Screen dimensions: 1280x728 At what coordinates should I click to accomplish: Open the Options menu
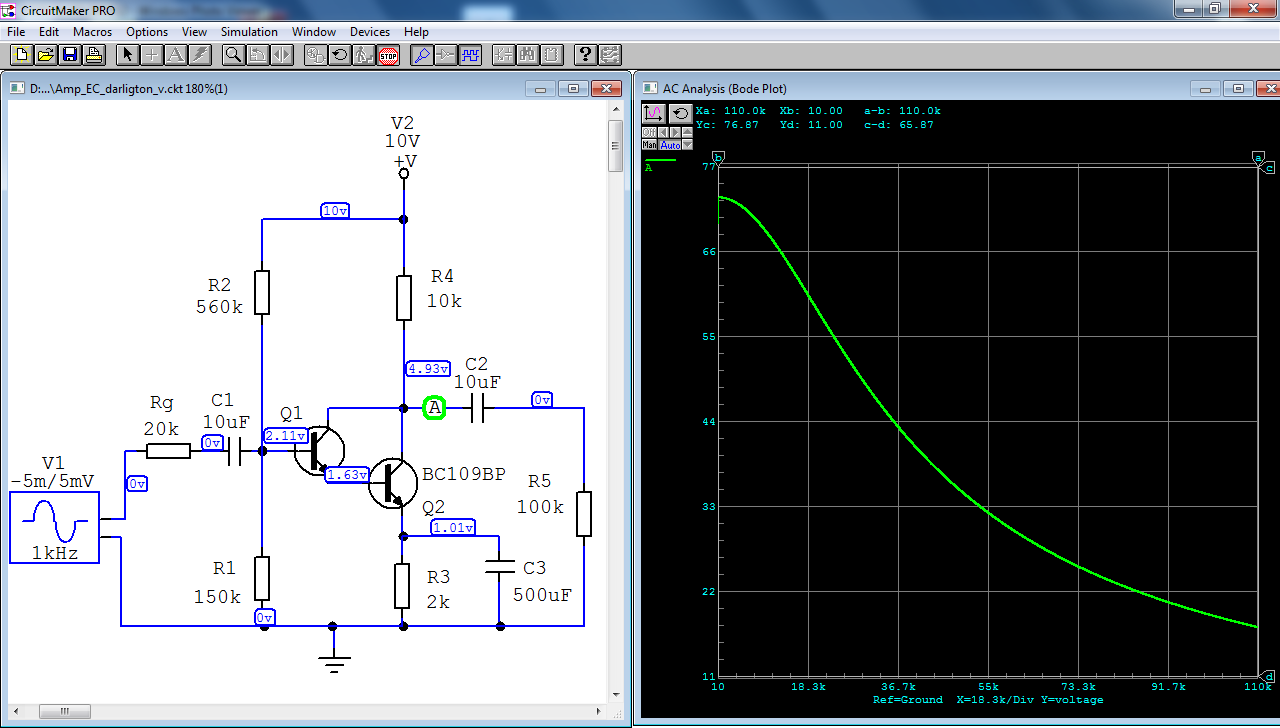click(147, 32)
